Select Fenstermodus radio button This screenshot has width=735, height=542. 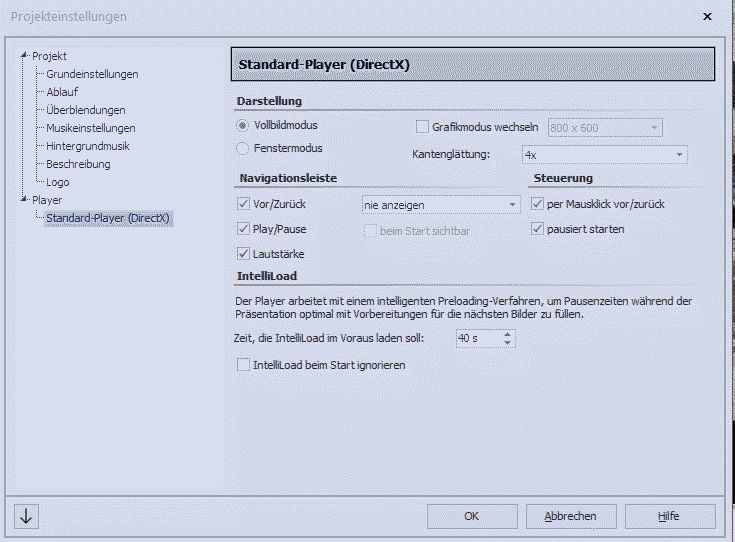coord(243,149)
